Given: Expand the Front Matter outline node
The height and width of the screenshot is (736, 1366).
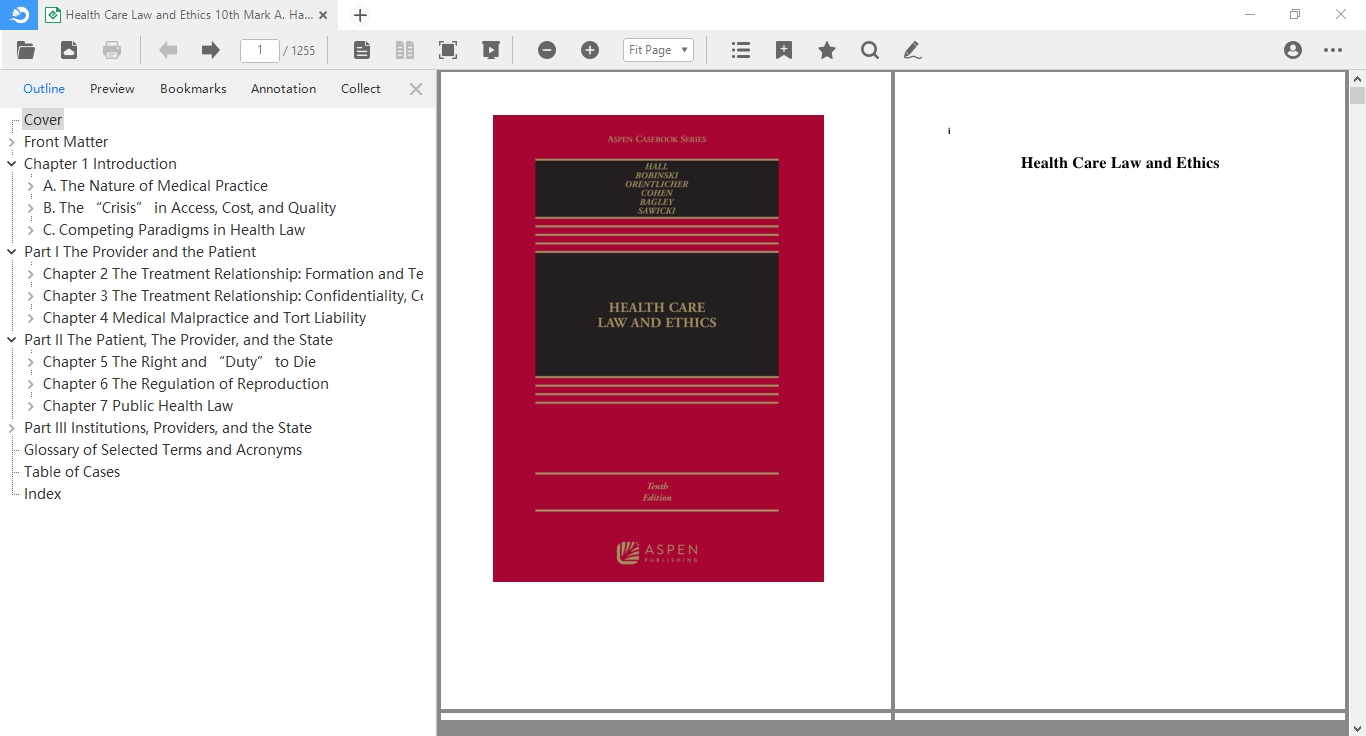Looking at the screenshot, I should tap(12, 142).
